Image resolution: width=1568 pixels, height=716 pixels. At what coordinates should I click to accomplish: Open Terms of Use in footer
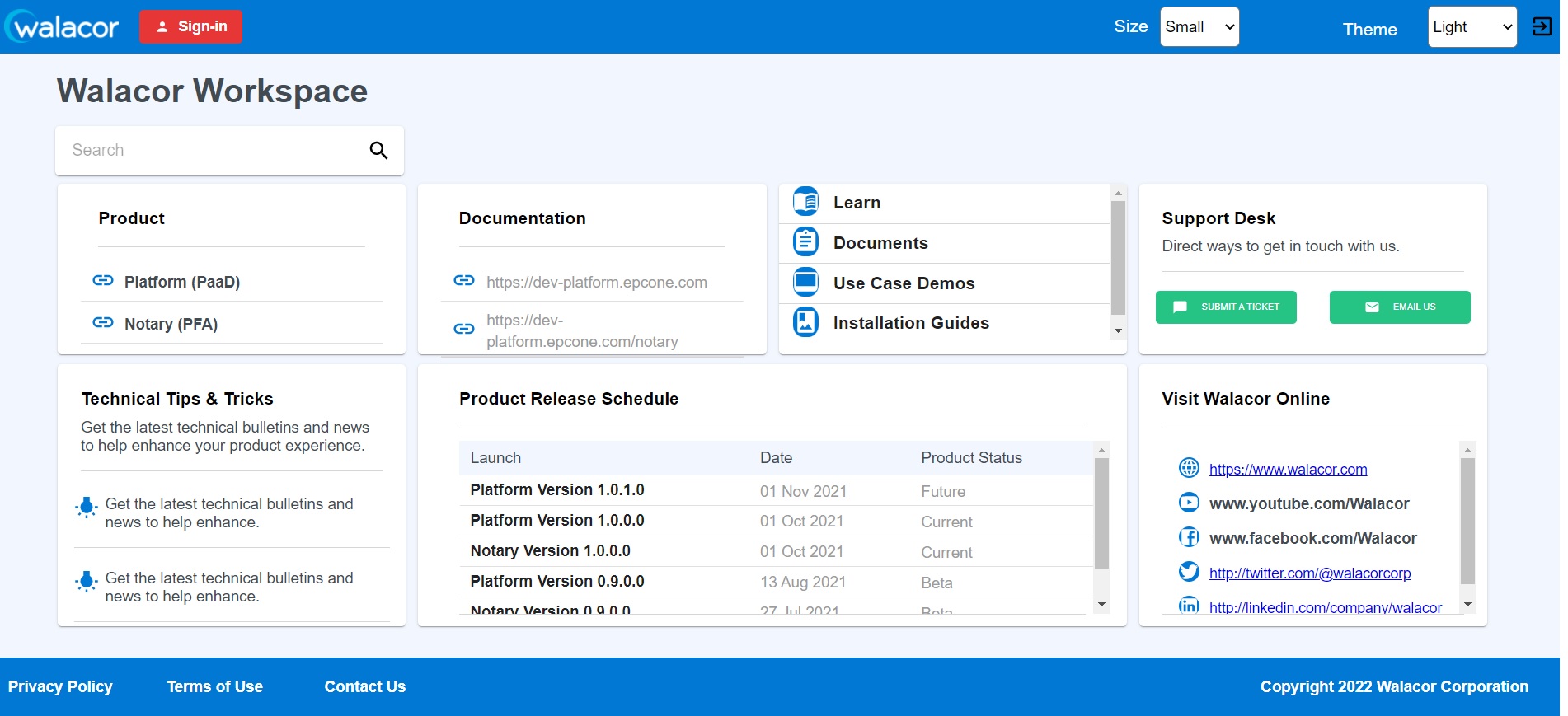point(215,686)
